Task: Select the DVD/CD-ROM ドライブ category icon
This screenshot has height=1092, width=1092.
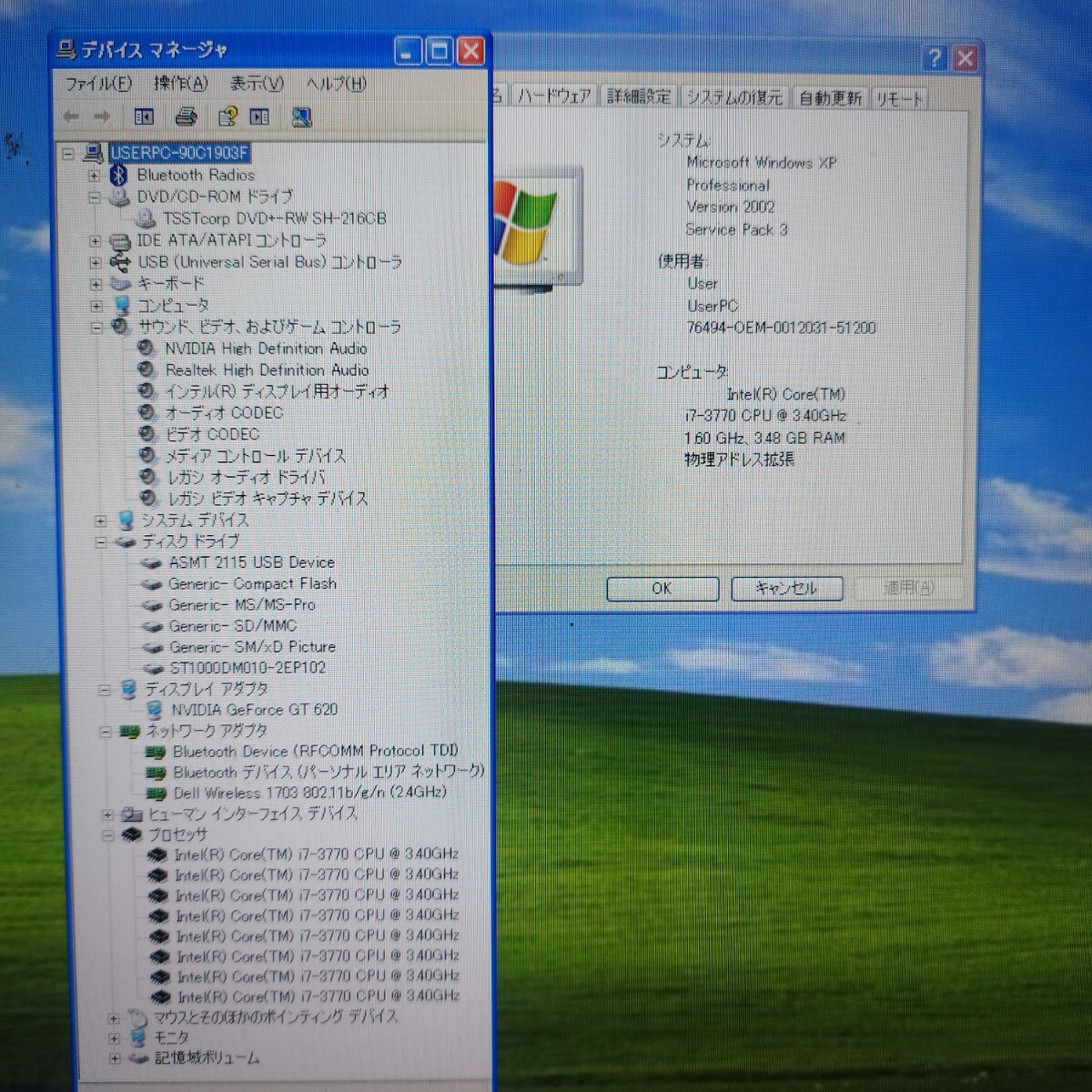Action: [x=119, y=197]
